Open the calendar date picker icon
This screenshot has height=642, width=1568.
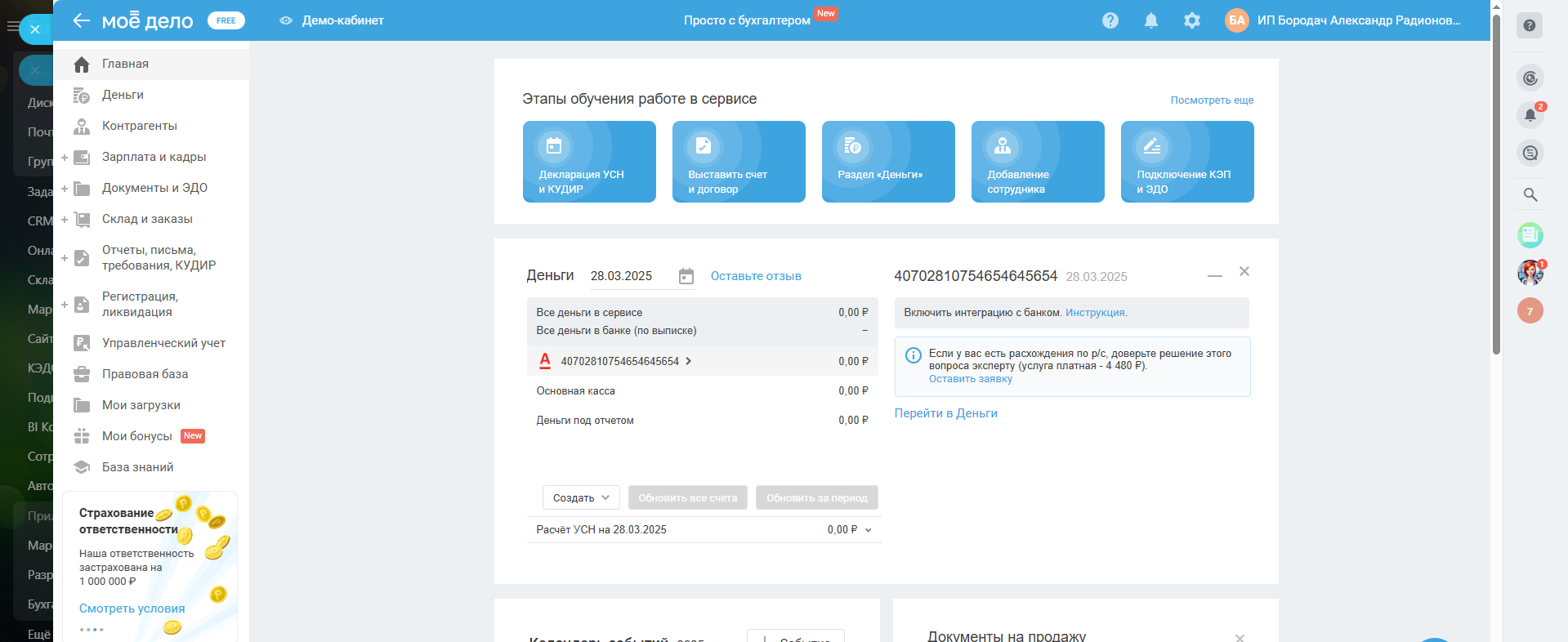pyautogui.click(x=686, y=276)
